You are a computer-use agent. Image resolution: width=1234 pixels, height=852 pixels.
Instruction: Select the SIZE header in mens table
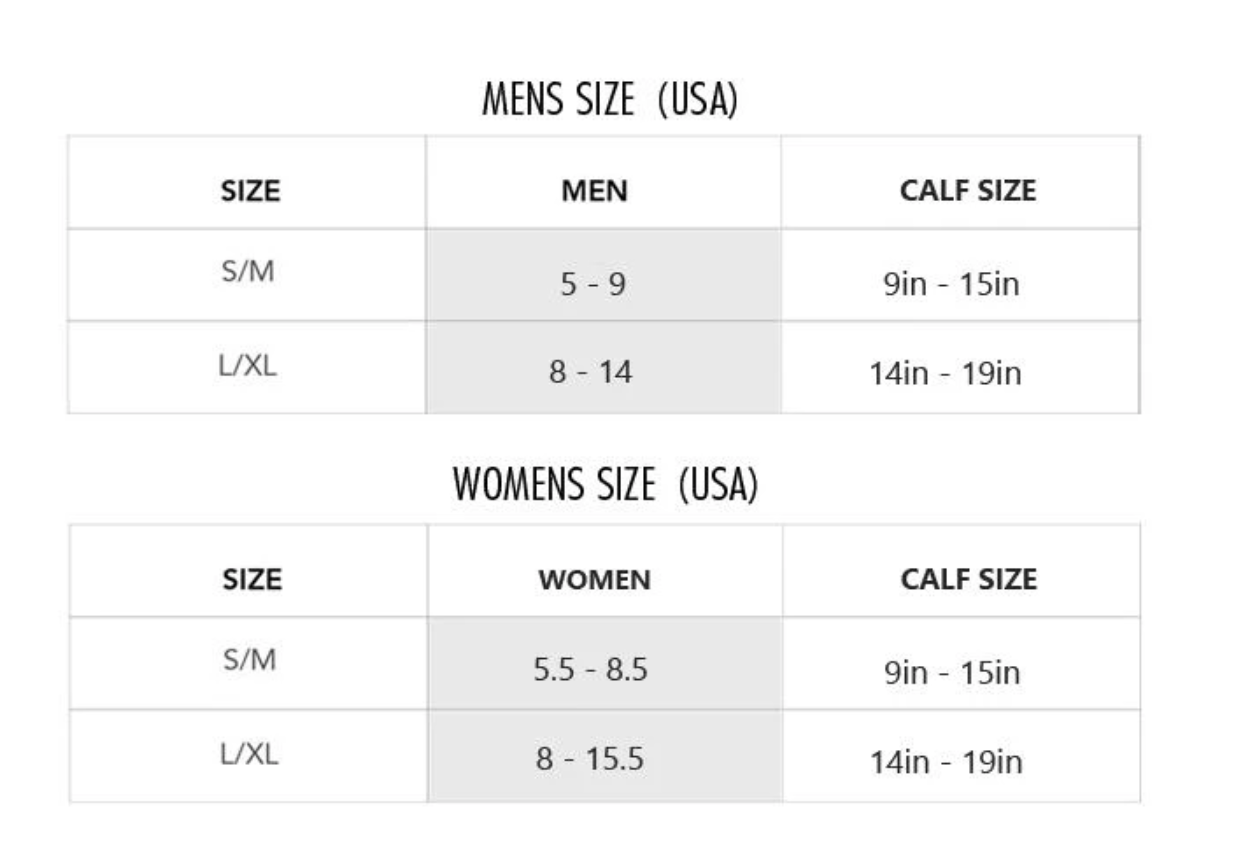(x=250, y=190)
